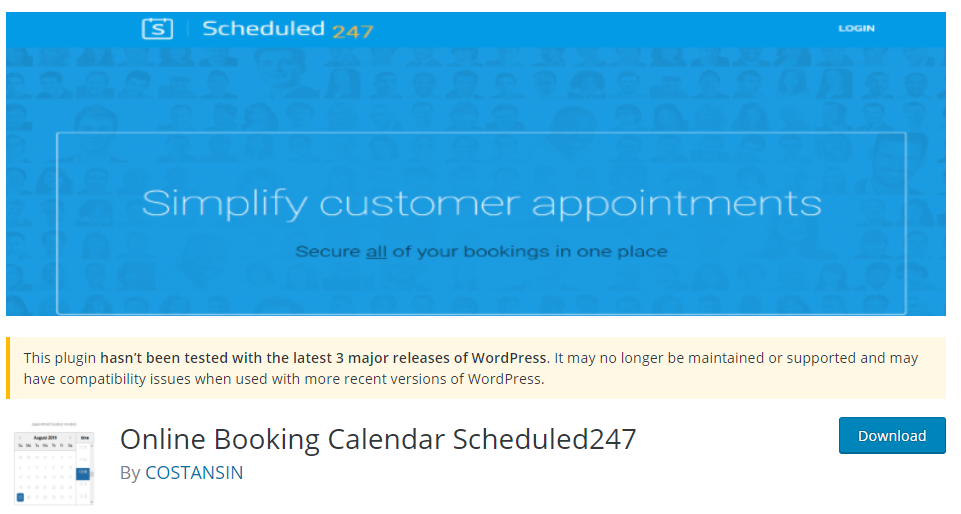Viewport: 961px width, 514px height.
Task: Click the Download button
Action: coord(892,436)
